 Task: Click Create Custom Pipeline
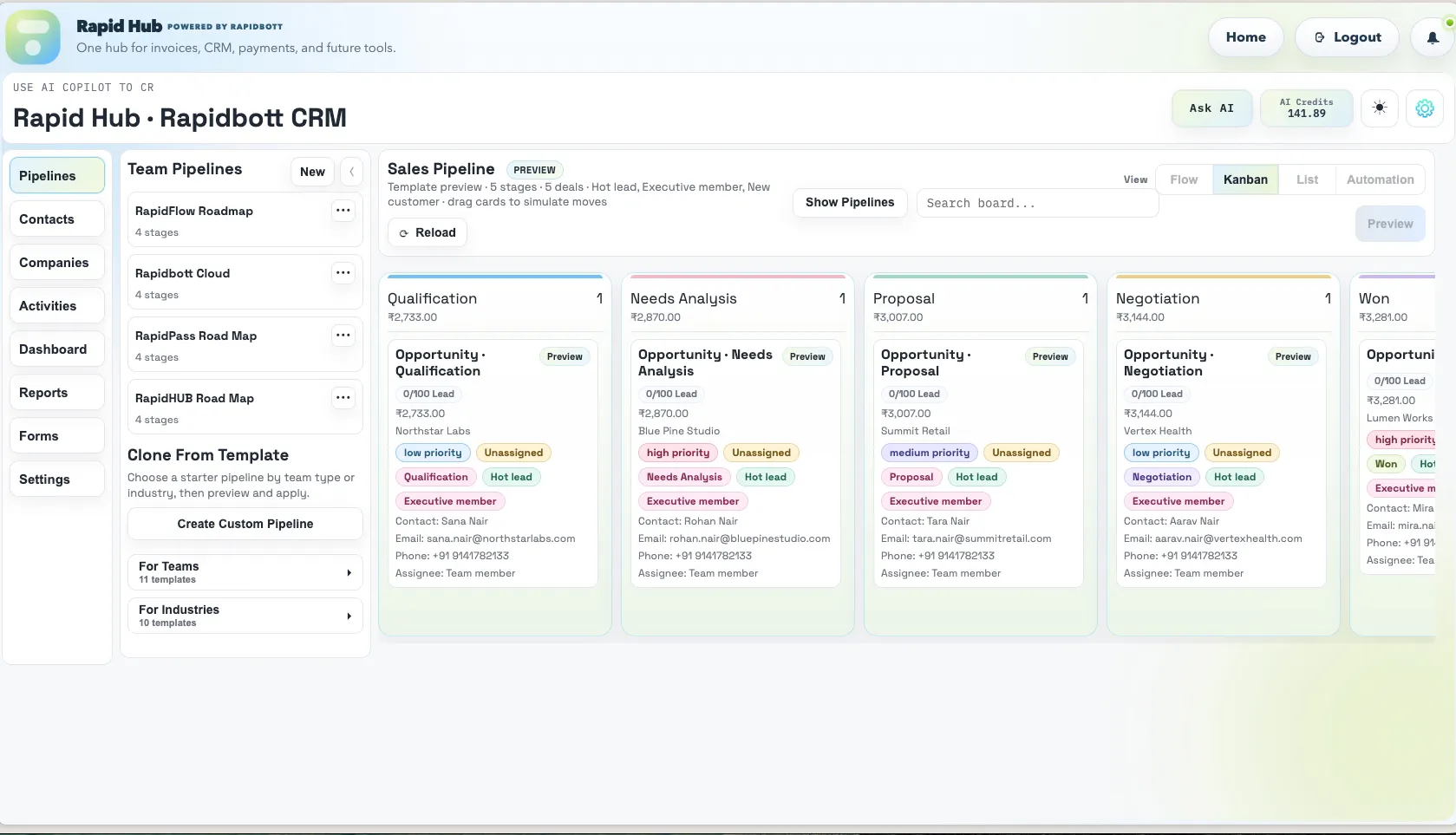pos(245,524)
